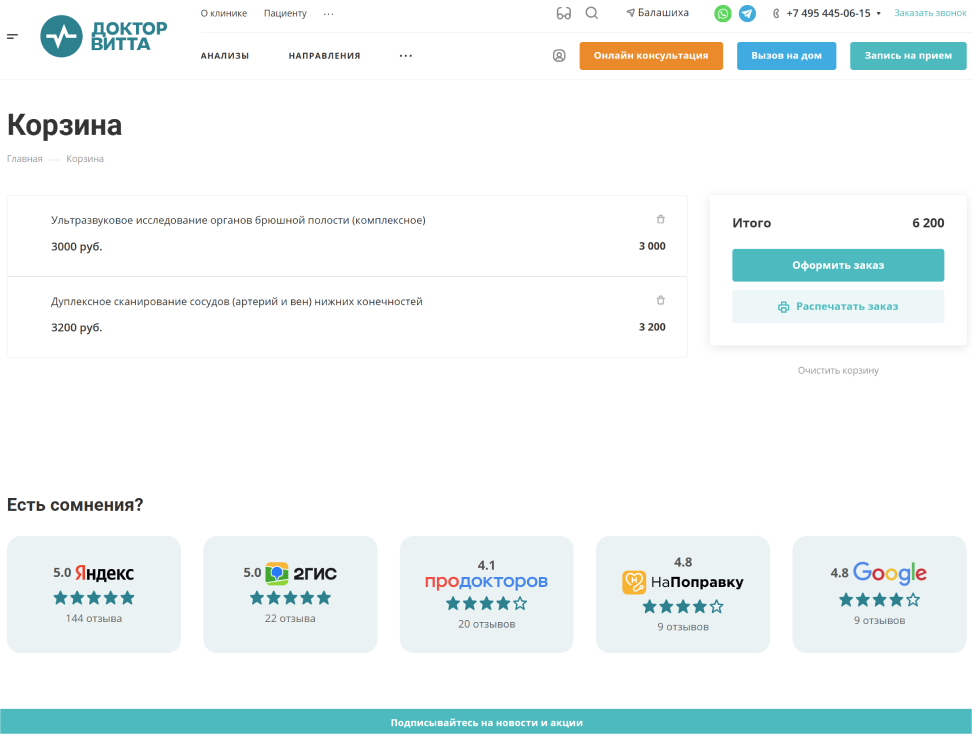Call phone number +7 495 445-06-15
This screenshot has height=734, width=972.
coord(828,13)
